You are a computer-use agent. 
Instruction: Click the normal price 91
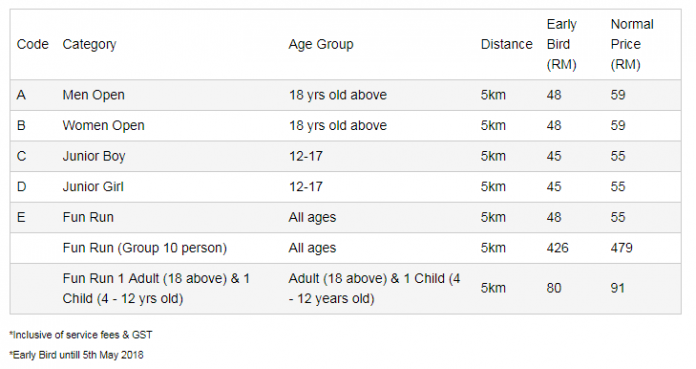coord(617,289)
